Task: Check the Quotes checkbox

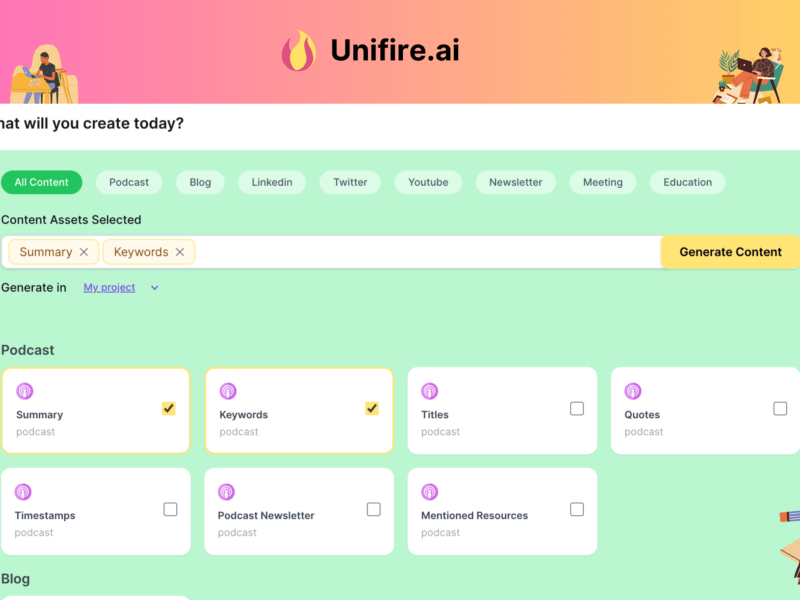Action: (780, 409)
